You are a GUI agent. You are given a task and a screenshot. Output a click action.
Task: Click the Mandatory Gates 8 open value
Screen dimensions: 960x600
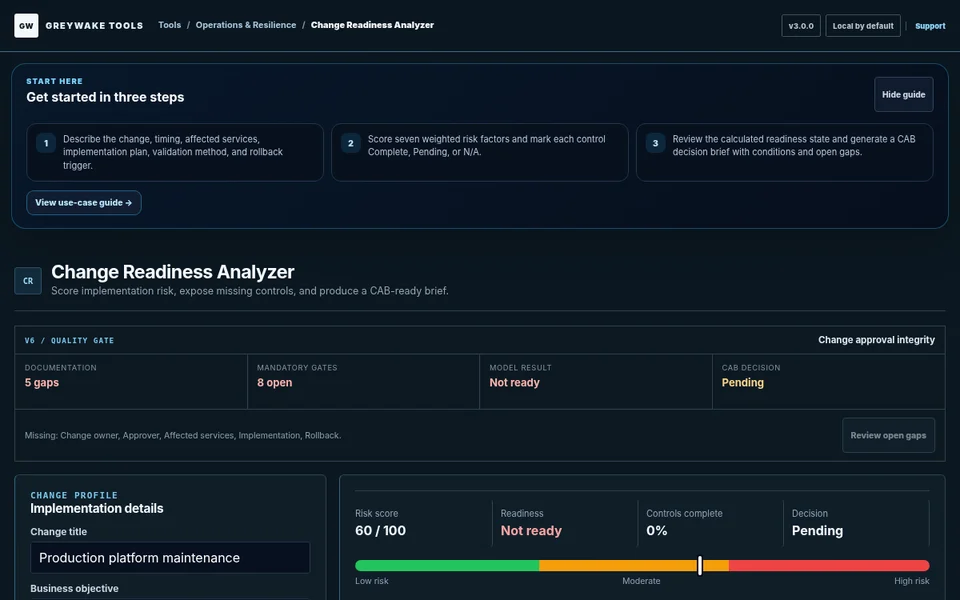click(274, 383)
